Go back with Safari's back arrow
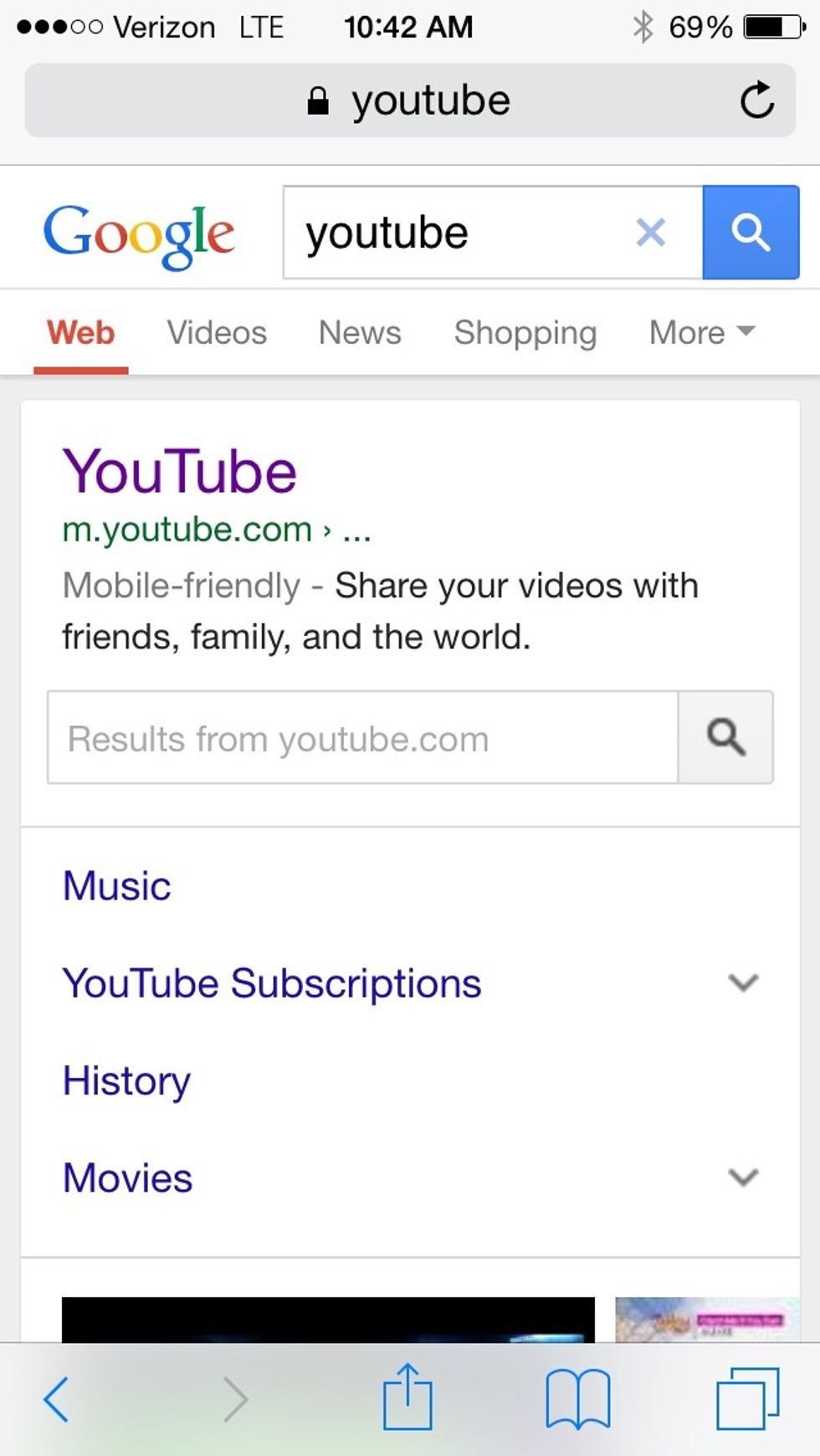 pyautogui.click(x=57, y=1399)
